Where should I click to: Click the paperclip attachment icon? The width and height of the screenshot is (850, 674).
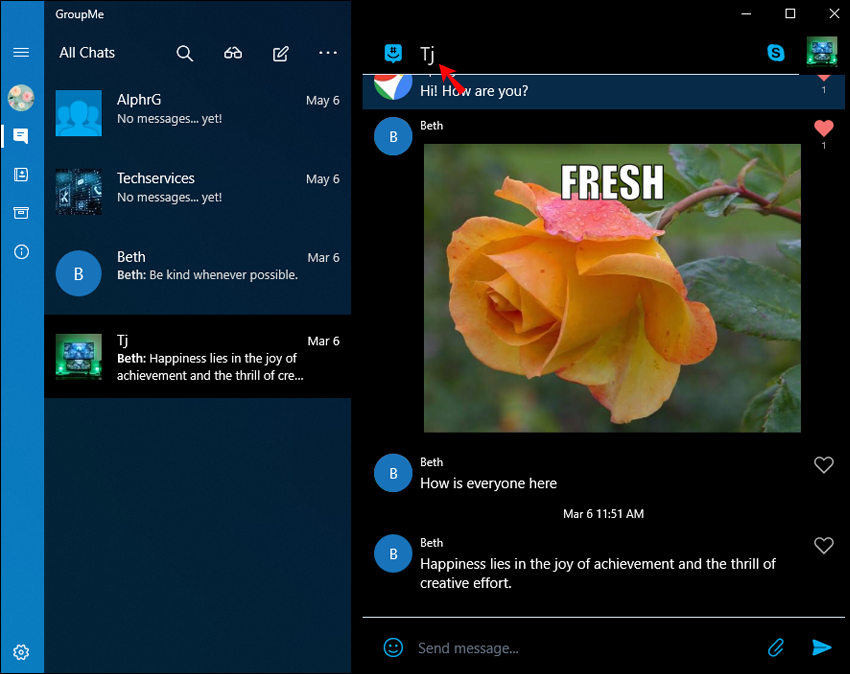(x=776, y=647)
